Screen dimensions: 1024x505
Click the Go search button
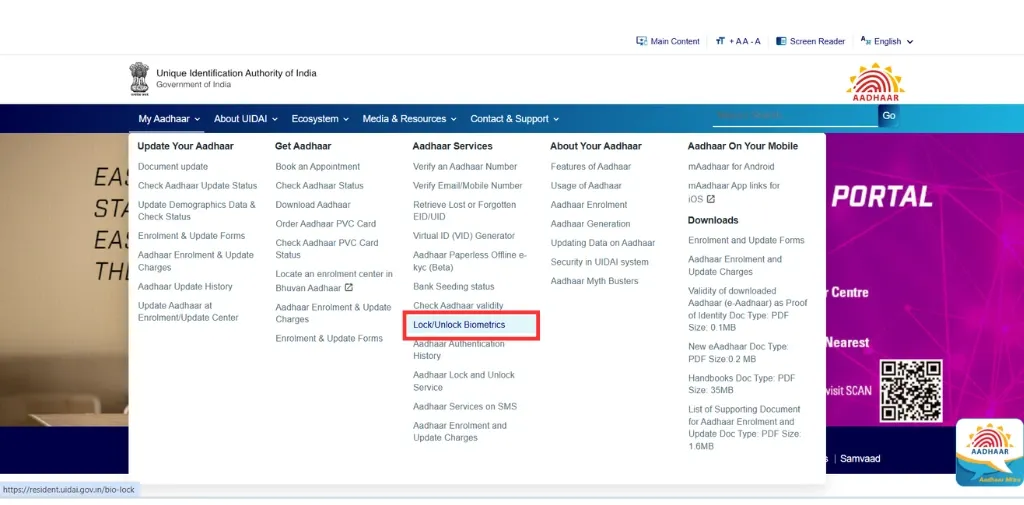888,116
